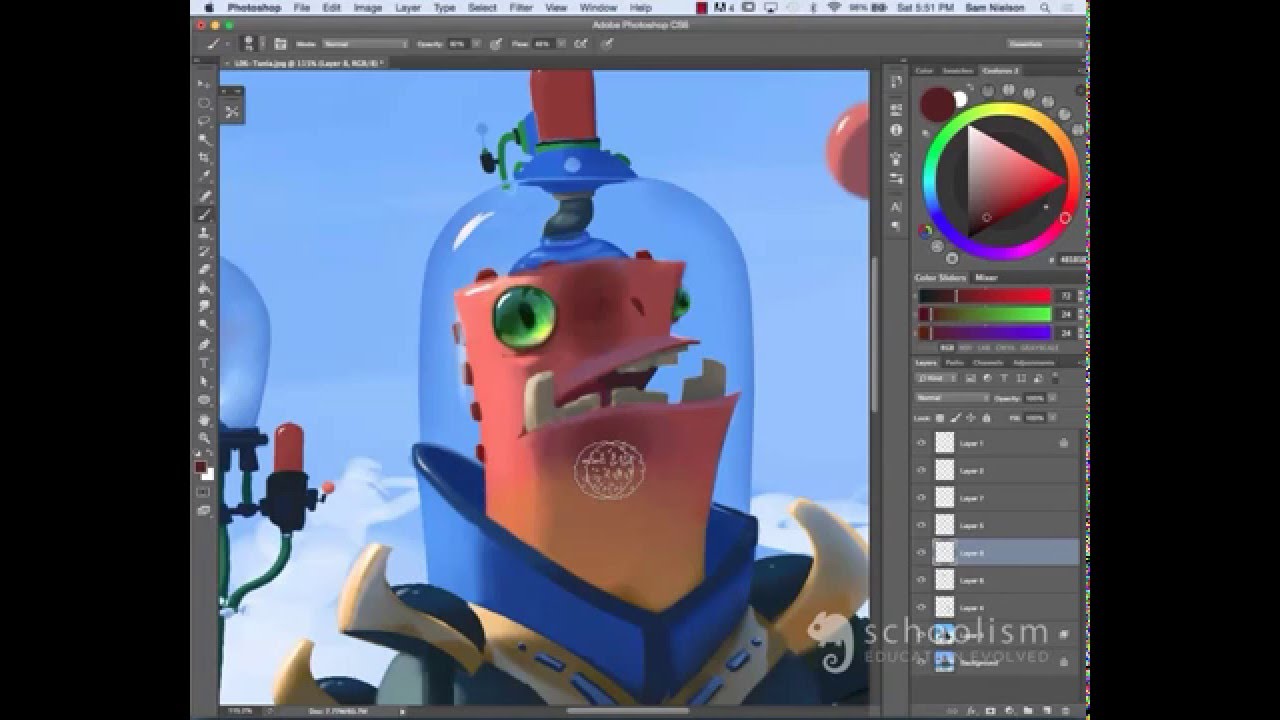Switch sliders to CMYK mode
Screen dimensions: 1280x720
point(1003,347)
